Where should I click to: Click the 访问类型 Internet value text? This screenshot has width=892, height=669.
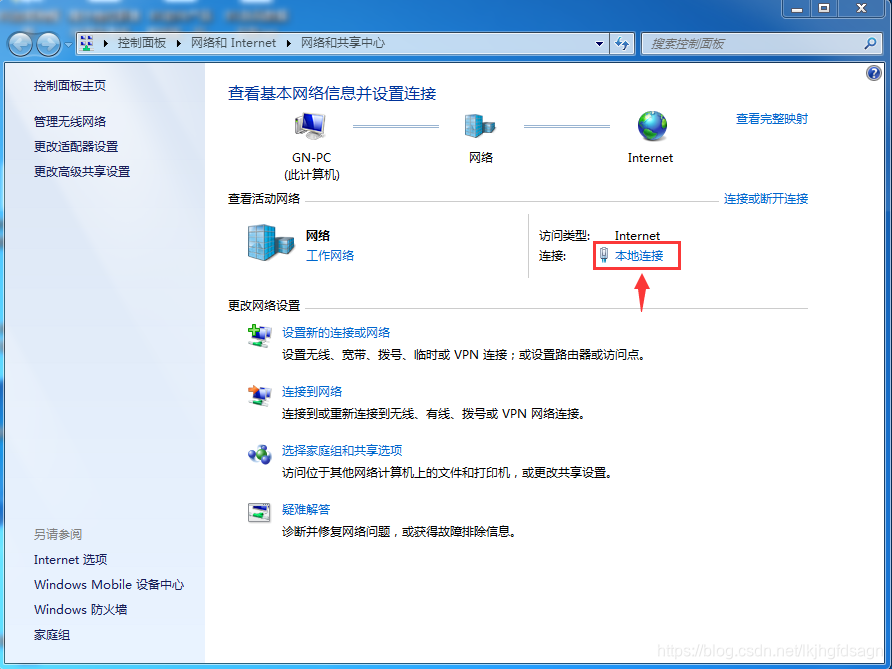637,236
